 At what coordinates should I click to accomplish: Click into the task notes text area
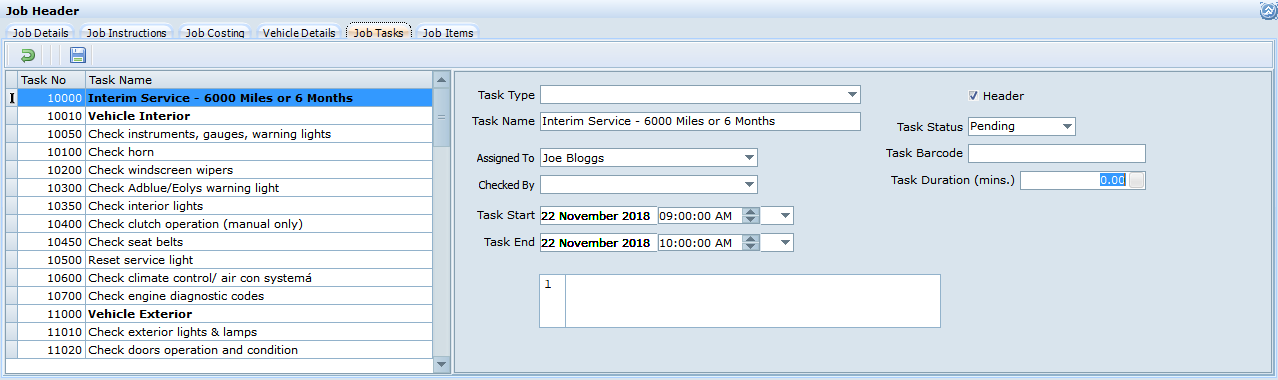[752, 301]
